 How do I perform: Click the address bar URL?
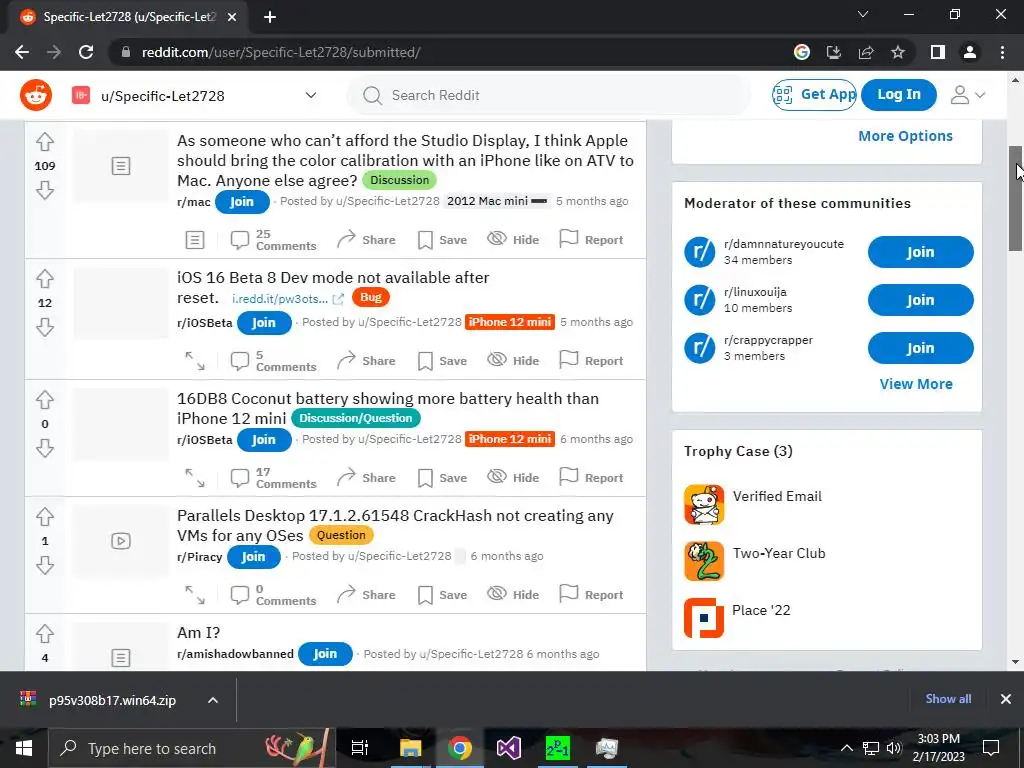[x=281, y=52]
